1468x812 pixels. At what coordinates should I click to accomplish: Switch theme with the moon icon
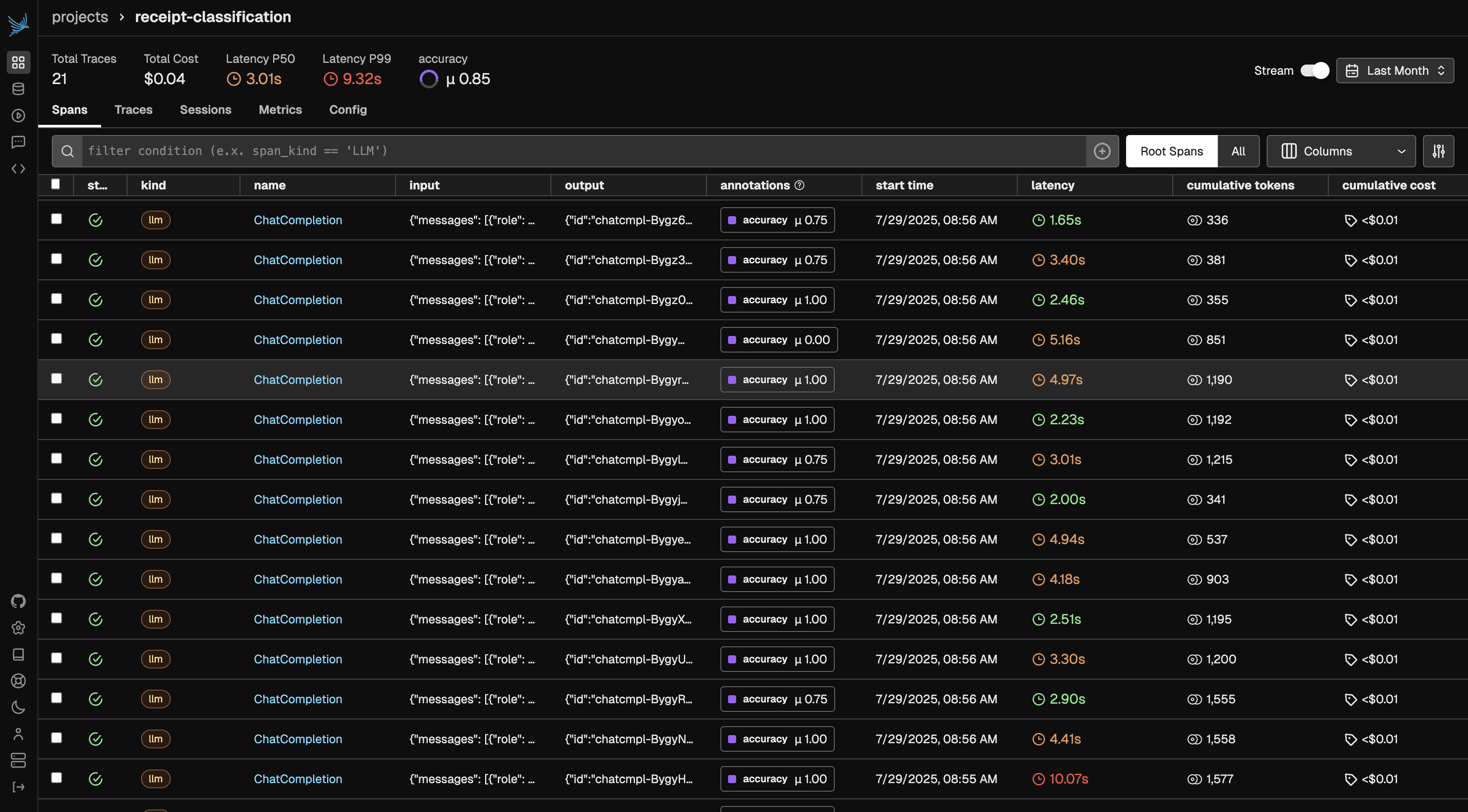click(18, 708)
